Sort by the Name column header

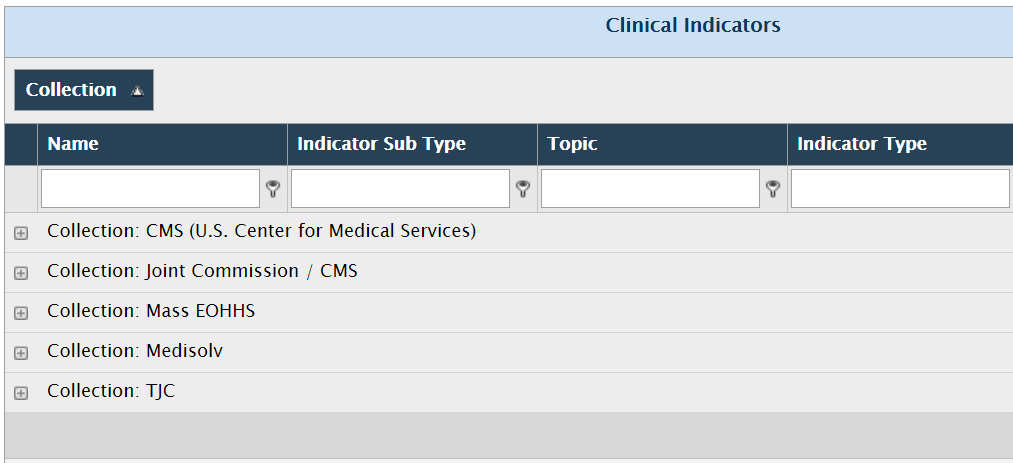click(x=73, y=143)
